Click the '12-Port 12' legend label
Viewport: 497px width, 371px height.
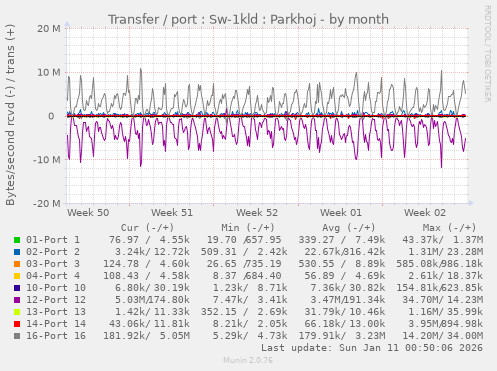(x=56, y=300)
